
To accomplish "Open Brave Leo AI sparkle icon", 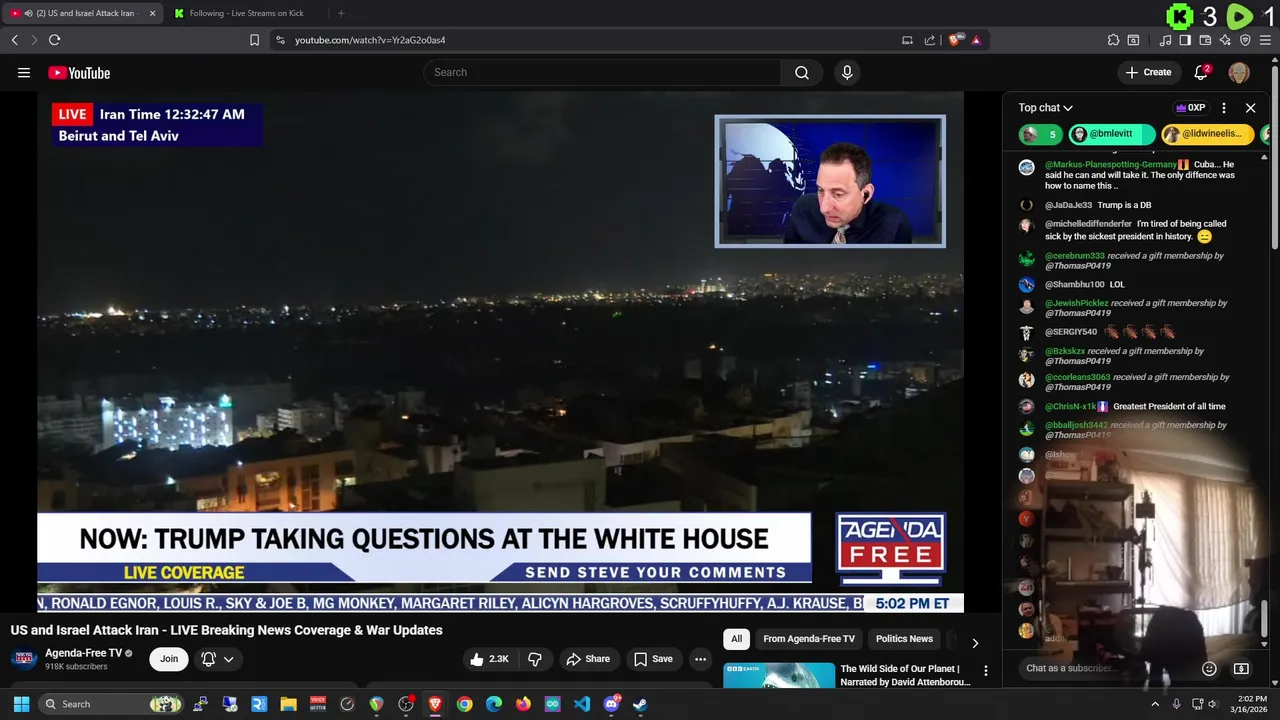I will pyautogui.click(x=1225, y=40).
